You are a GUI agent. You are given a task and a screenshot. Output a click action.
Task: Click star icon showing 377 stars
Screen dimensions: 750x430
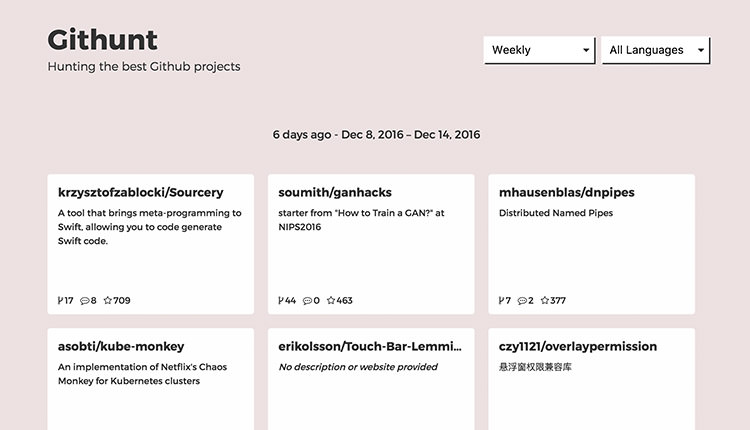545,300
